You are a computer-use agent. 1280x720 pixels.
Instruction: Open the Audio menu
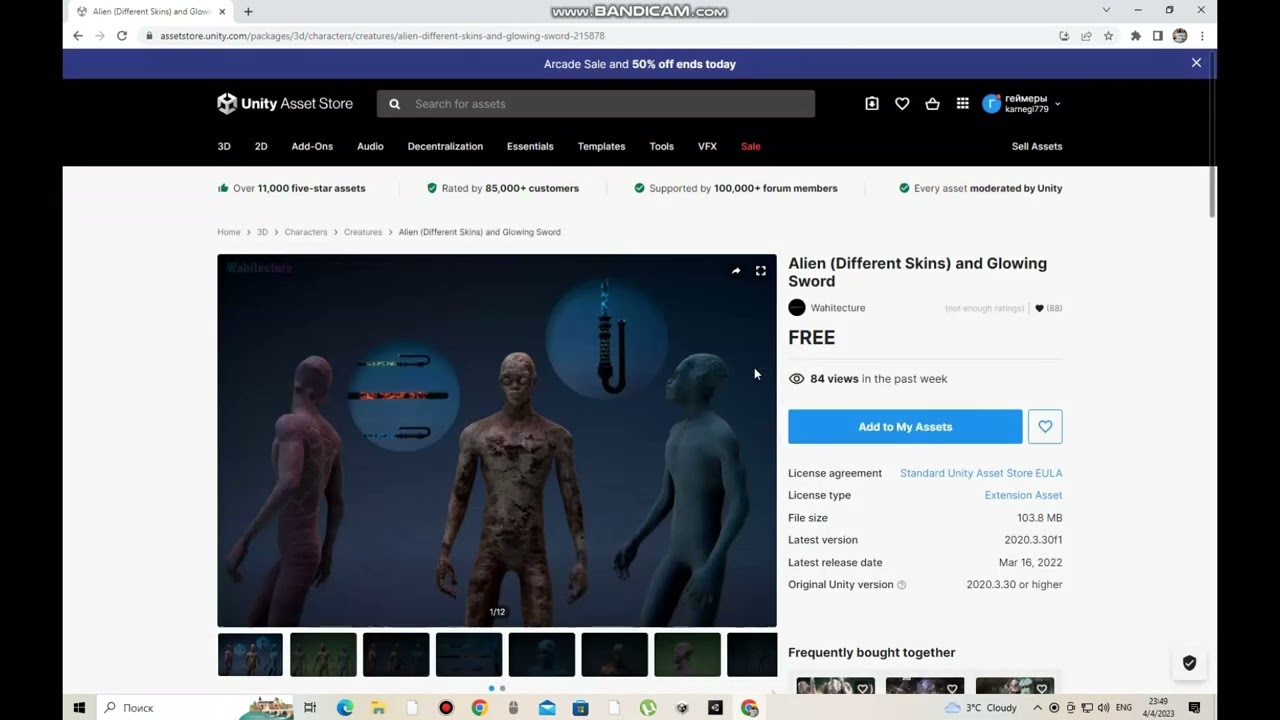click(x=370, y=146)
